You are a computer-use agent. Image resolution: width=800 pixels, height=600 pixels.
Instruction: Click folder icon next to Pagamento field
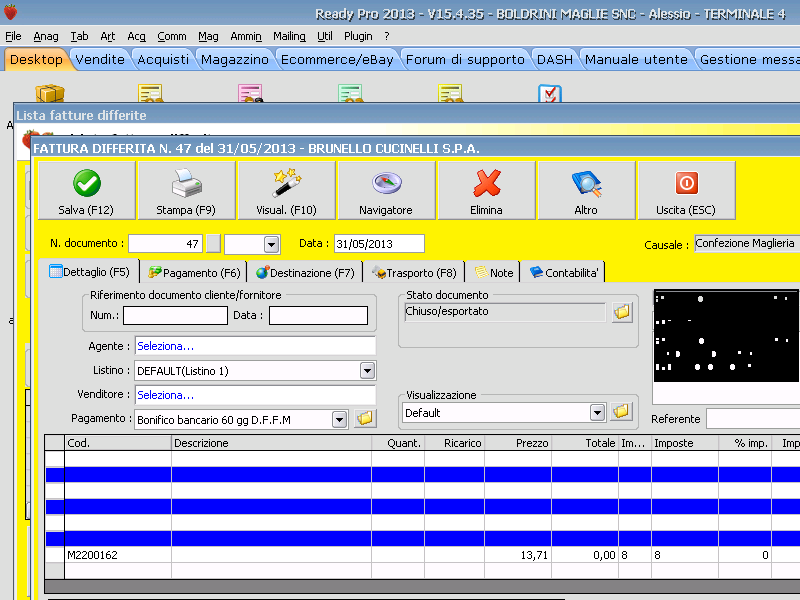point(365,419)
